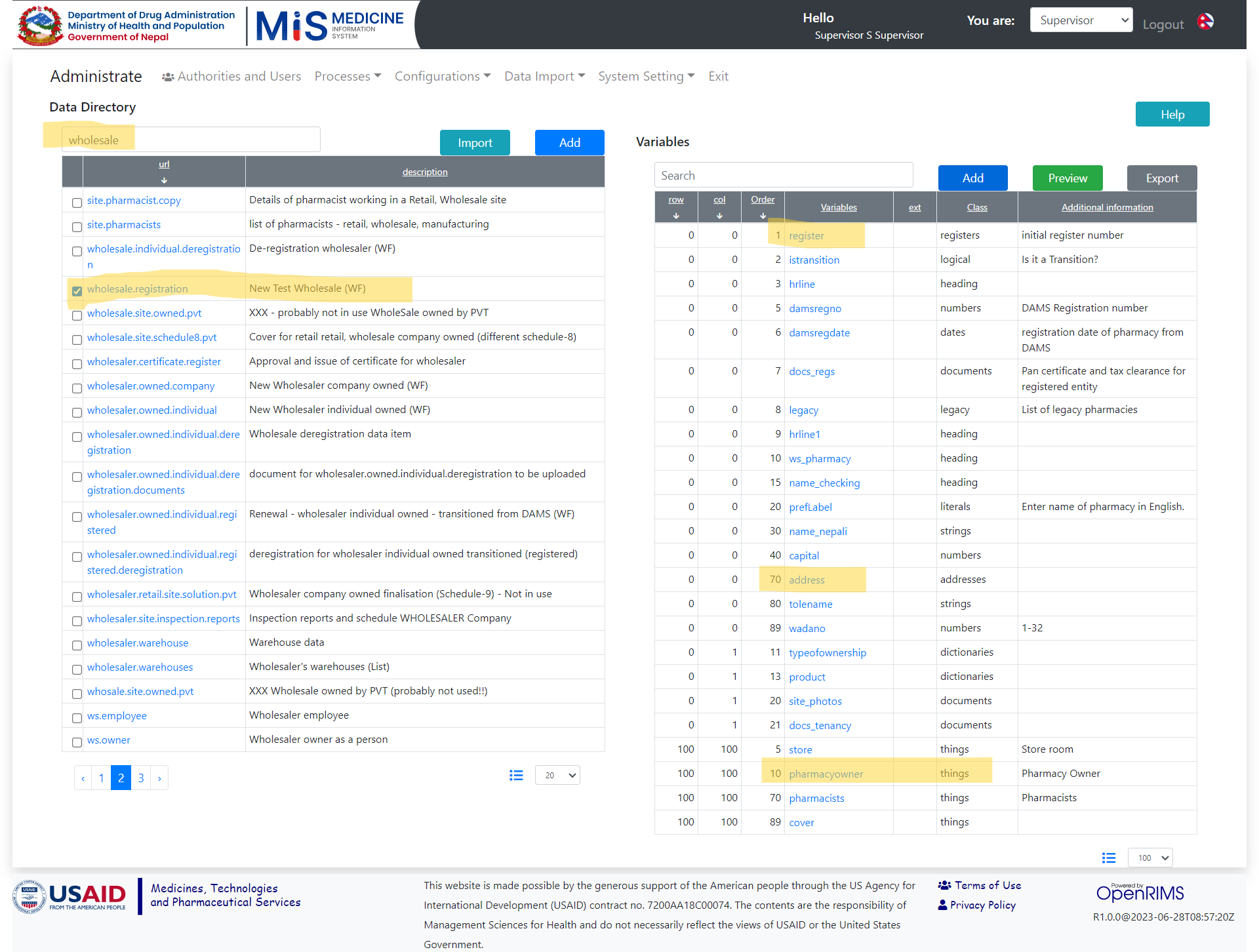
Task: Click the USAID logo in footer
Action: click(70, 897)
